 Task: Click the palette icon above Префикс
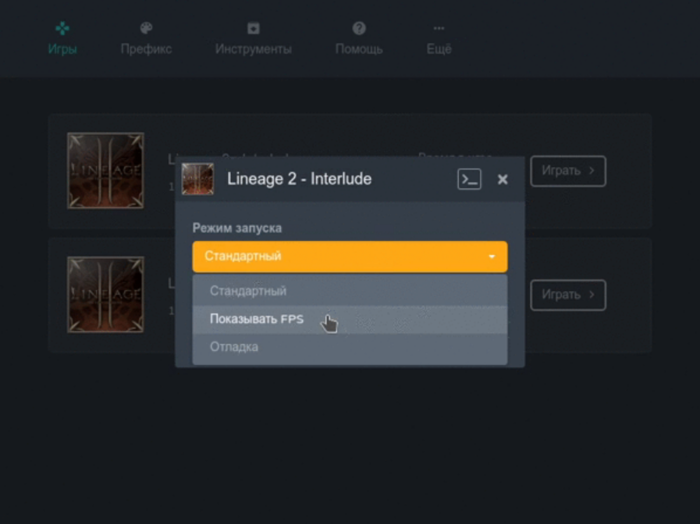click(146, 28)
